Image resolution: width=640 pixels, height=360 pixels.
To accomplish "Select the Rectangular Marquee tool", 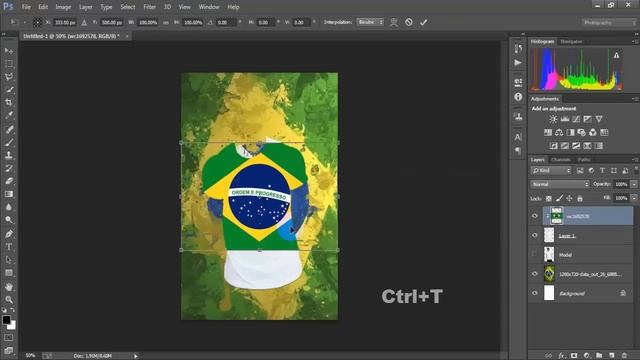I will click(x=9, y=64).
